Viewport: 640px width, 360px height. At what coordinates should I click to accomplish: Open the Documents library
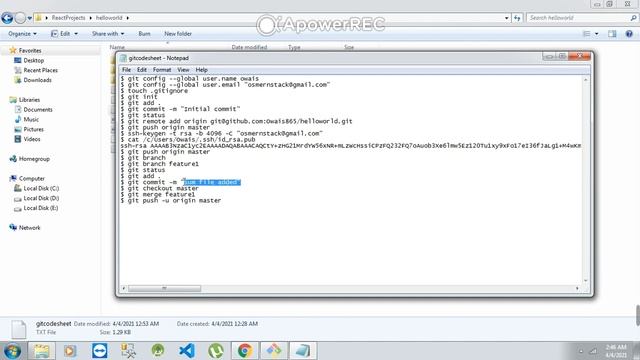coord(38,109)
